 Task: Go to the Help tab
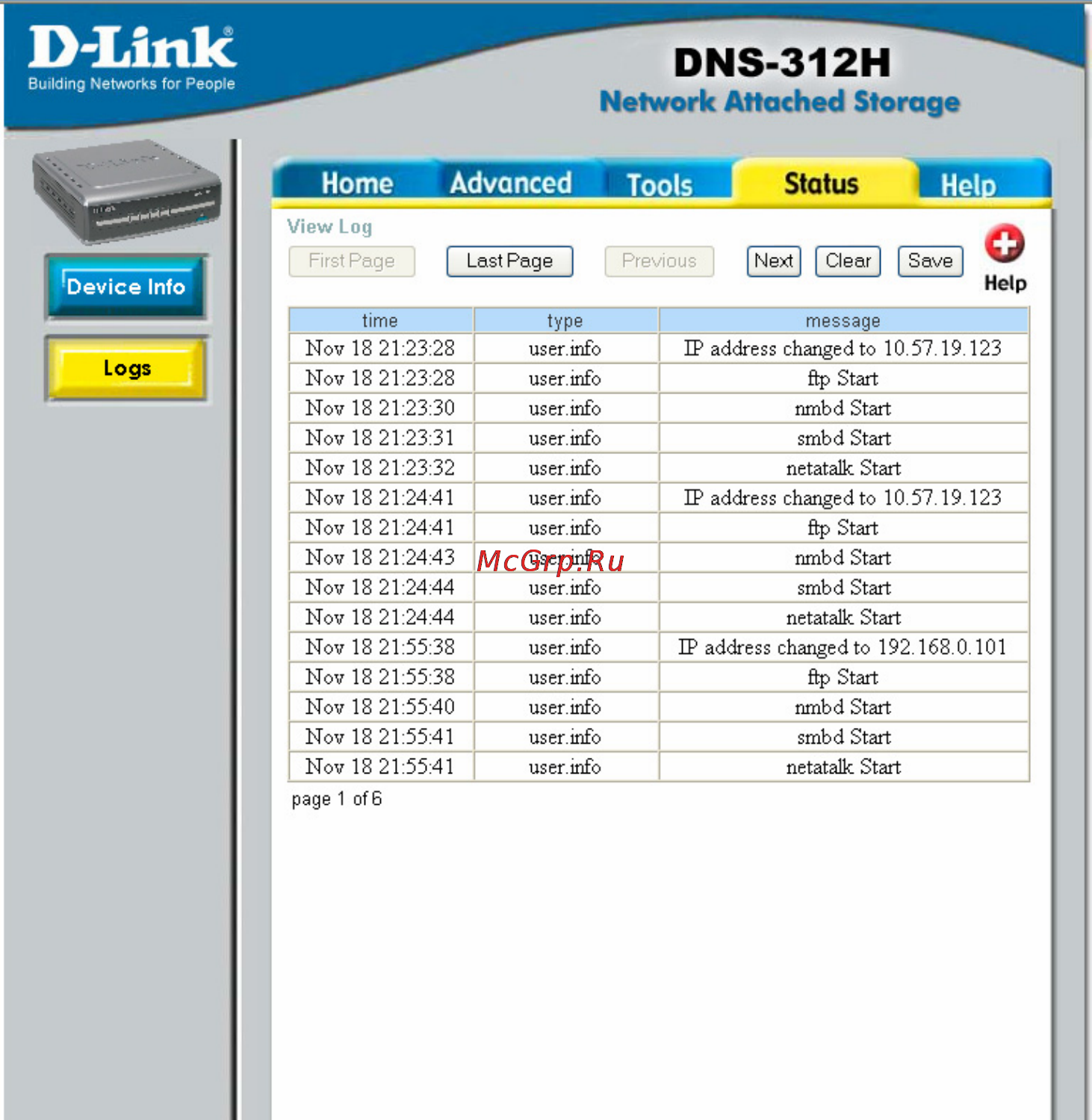pyautogui.click(x=968, y=184)
